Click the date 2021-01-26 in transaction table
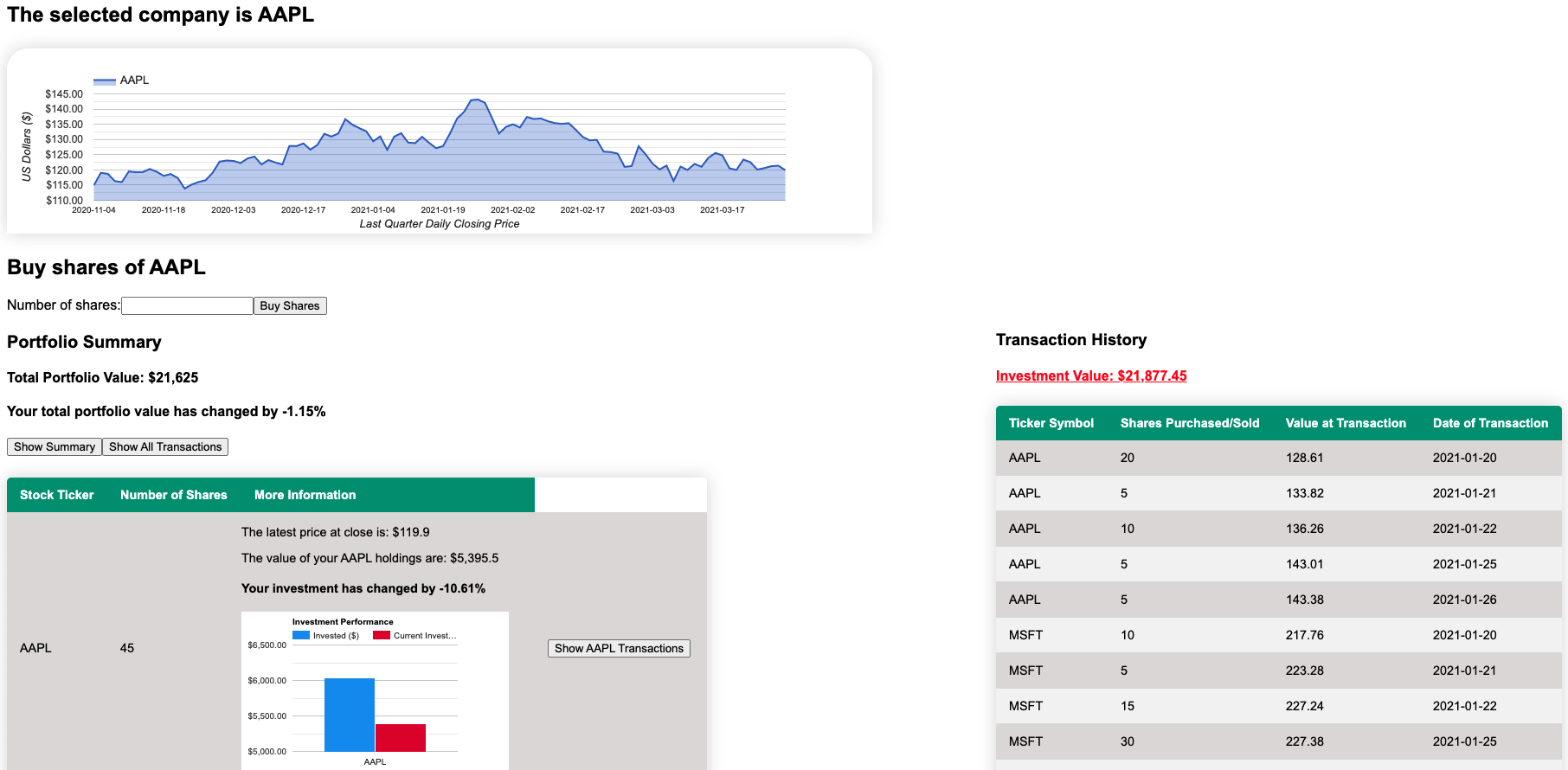The width and height of the screenshot is (1568, 770). click(1465, 600)
